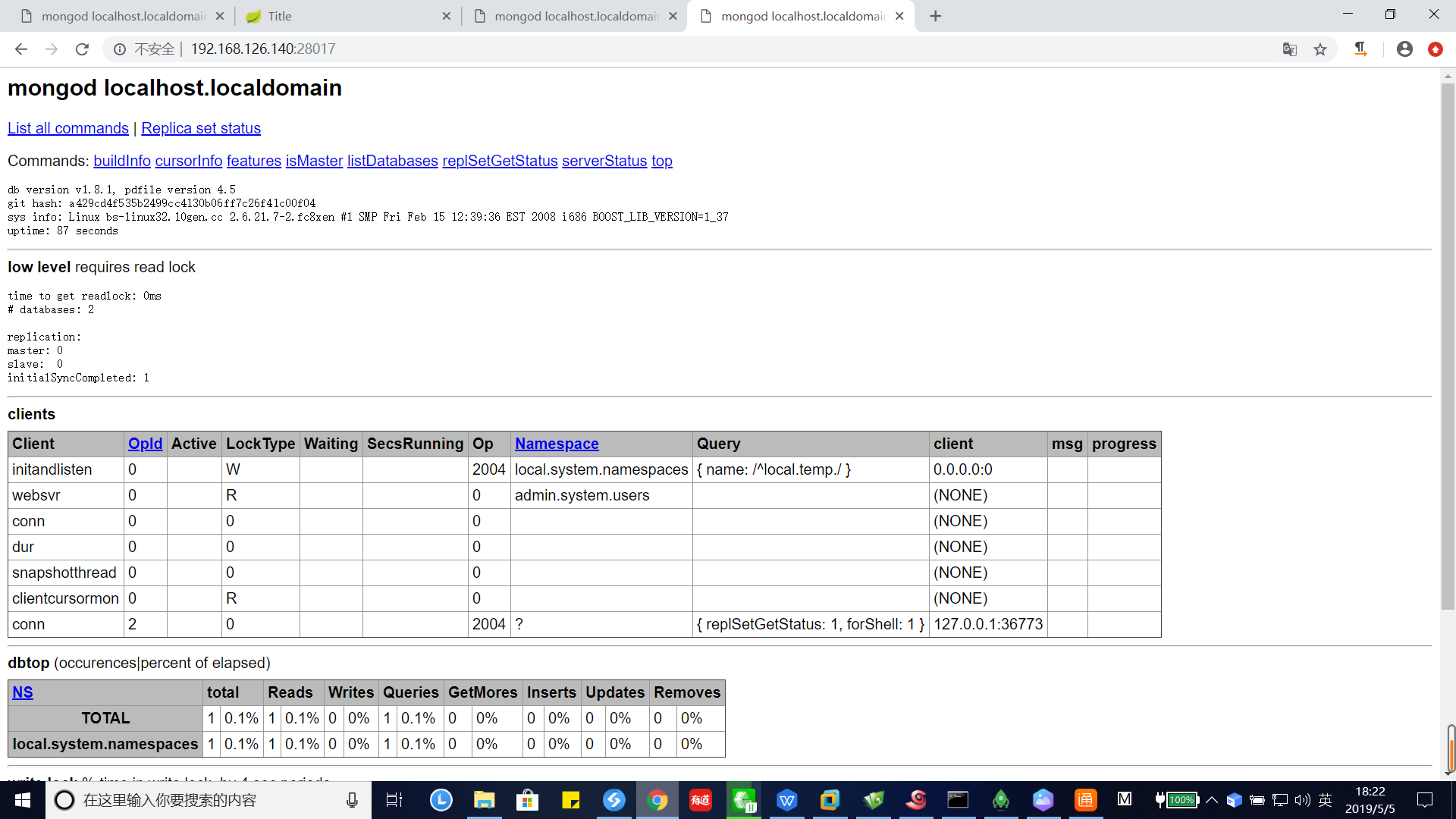This screenshot has height=819, width=1456.
Task: Open Microsoft Store from the taskbar
Action: [x=527, y=800]
